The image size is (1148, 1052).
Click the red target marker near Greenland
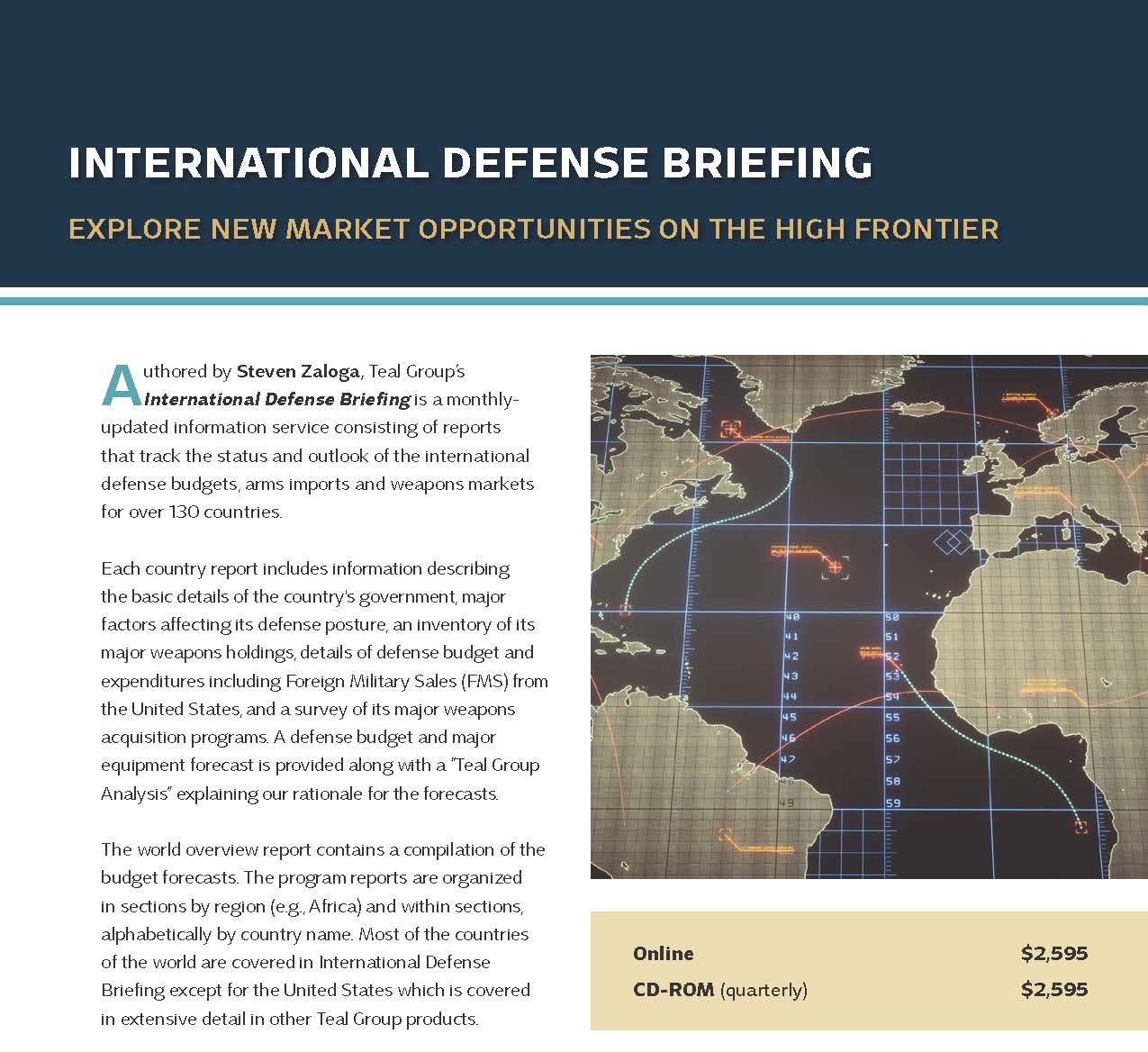click(731, 430)
